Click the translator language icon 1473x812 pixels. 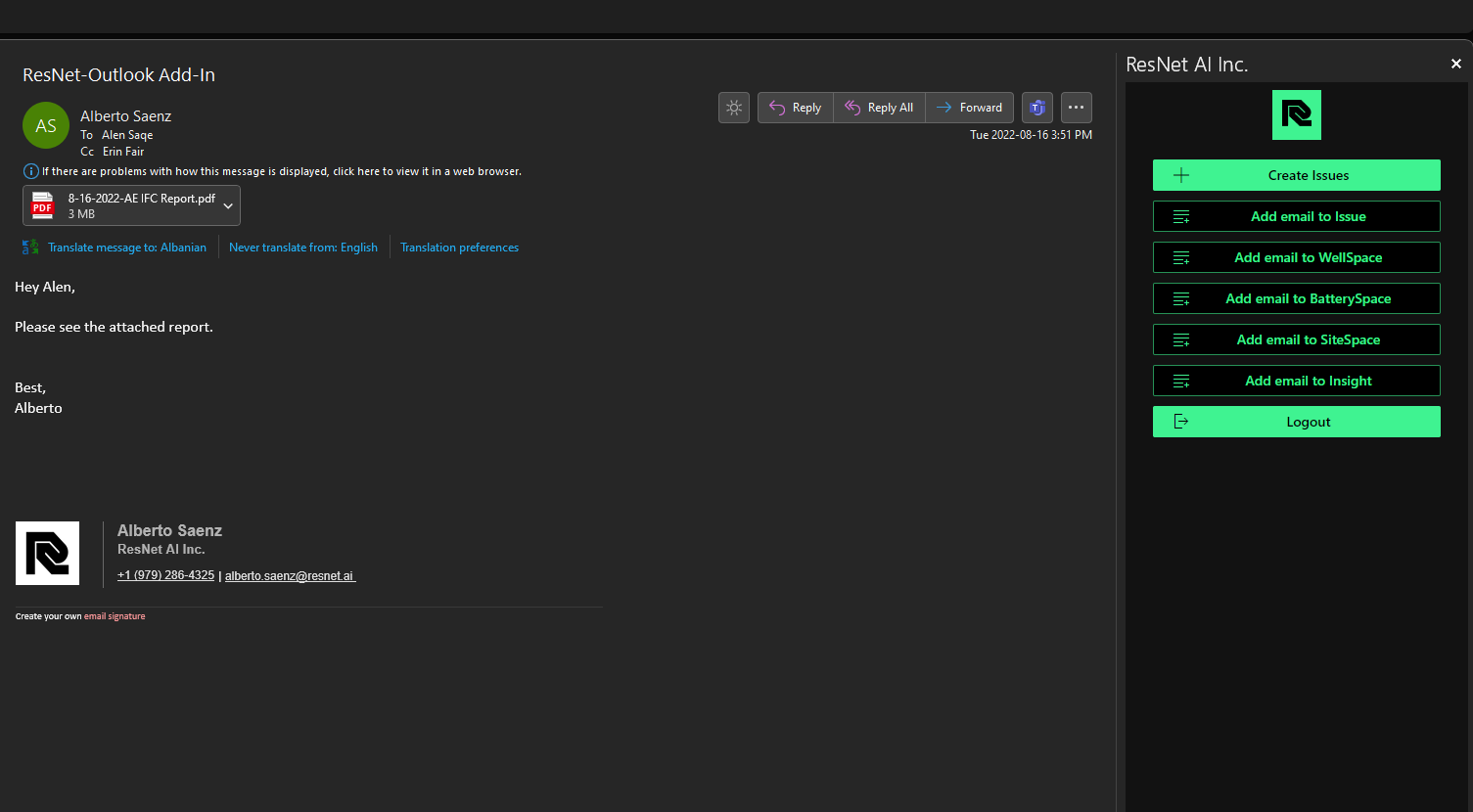click(x=28, y=247)
